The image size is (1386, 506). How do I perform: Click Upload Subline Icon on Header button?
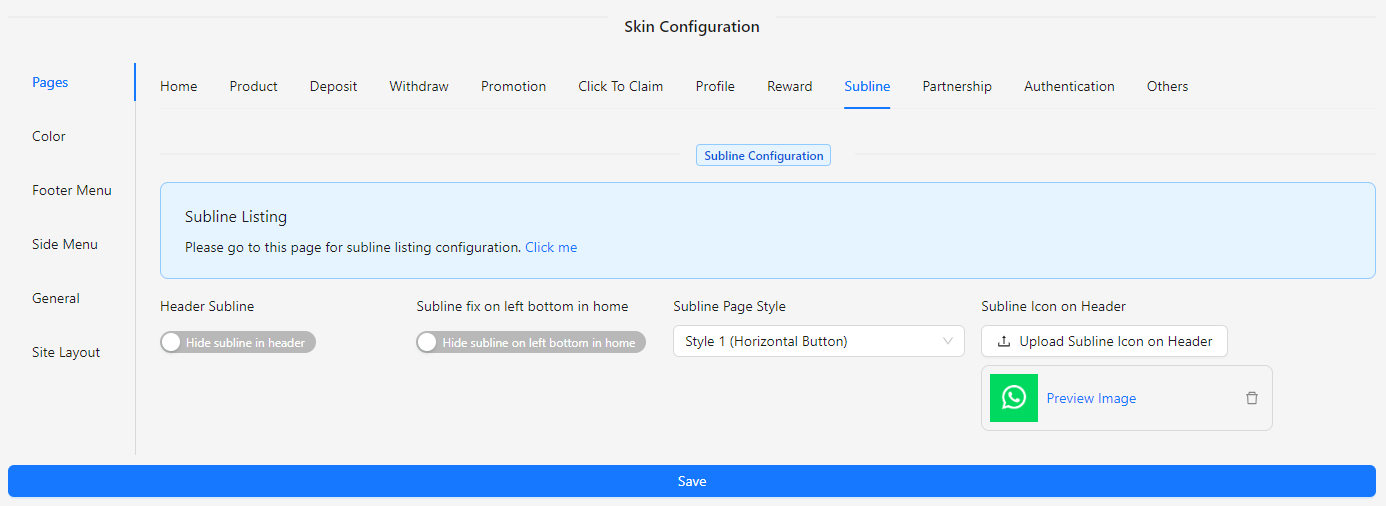1104,341
